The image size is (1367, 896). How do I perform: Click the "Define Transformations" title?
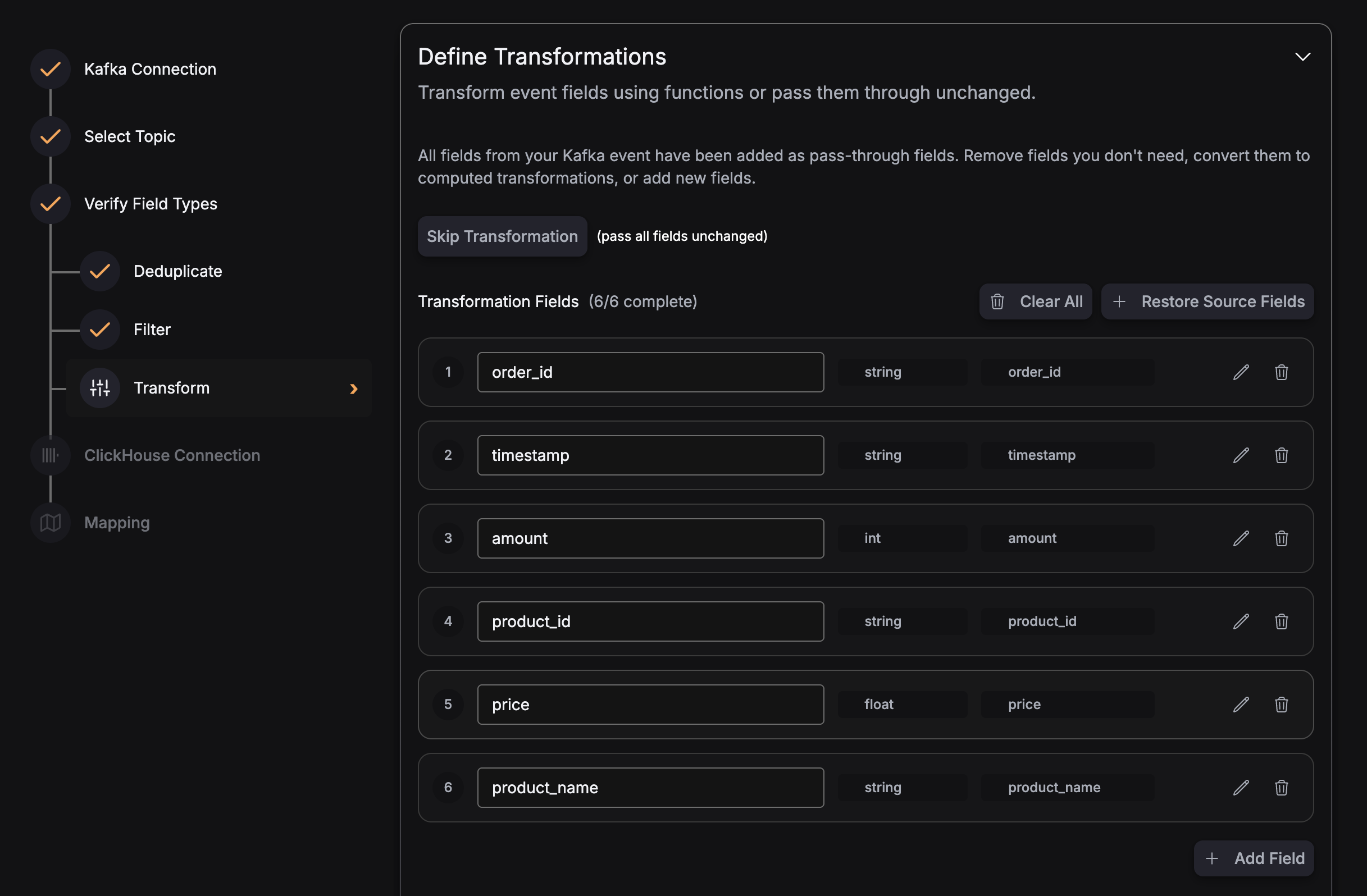(541, 56)
